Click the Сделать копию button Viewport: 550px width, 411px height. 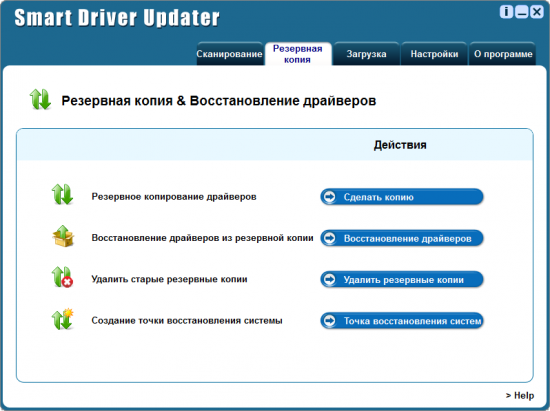(402, 197)
